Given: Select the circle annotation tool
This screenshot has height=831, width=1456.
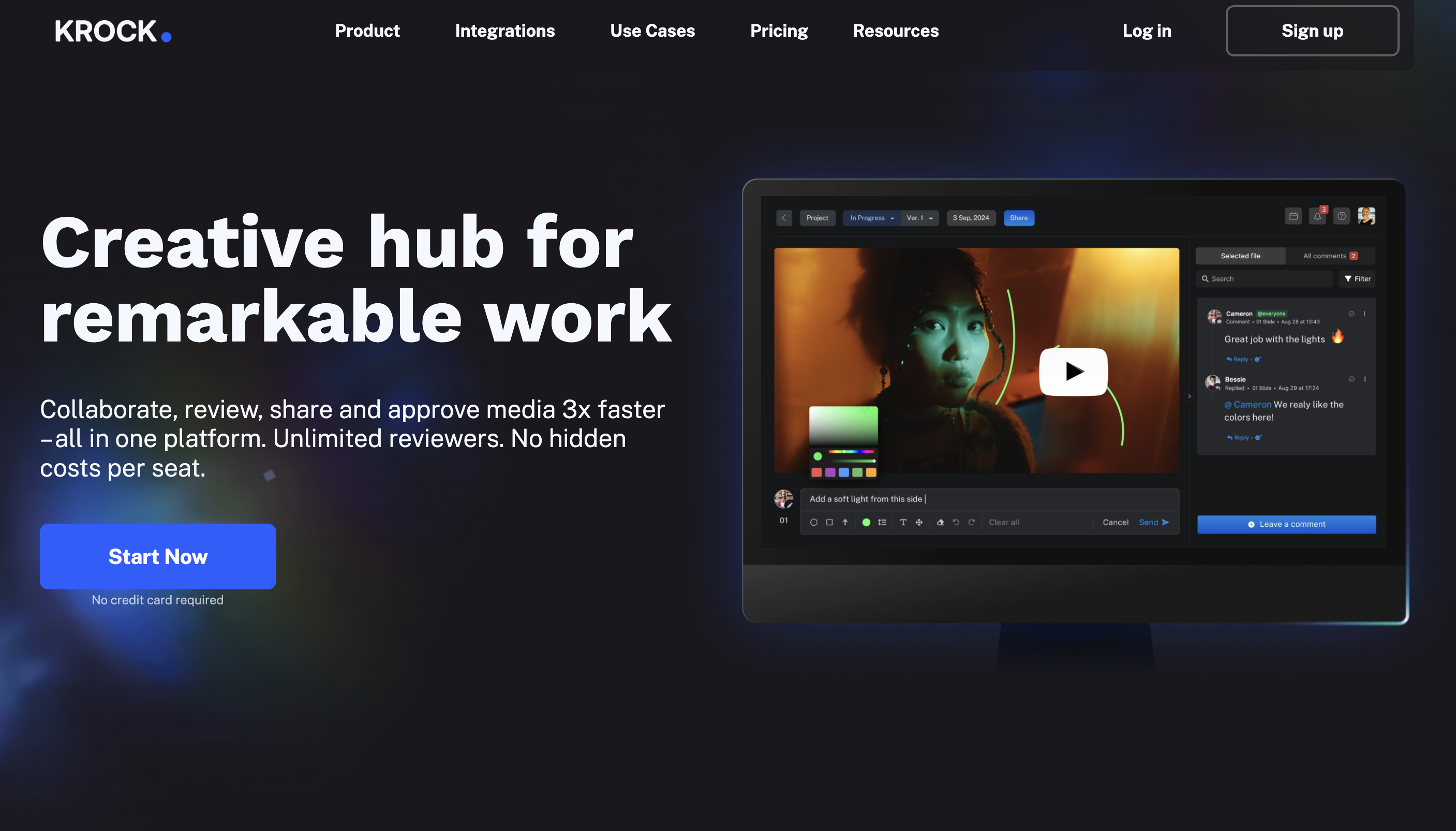Looking at the screenshot, I should (x=813, y=522).
